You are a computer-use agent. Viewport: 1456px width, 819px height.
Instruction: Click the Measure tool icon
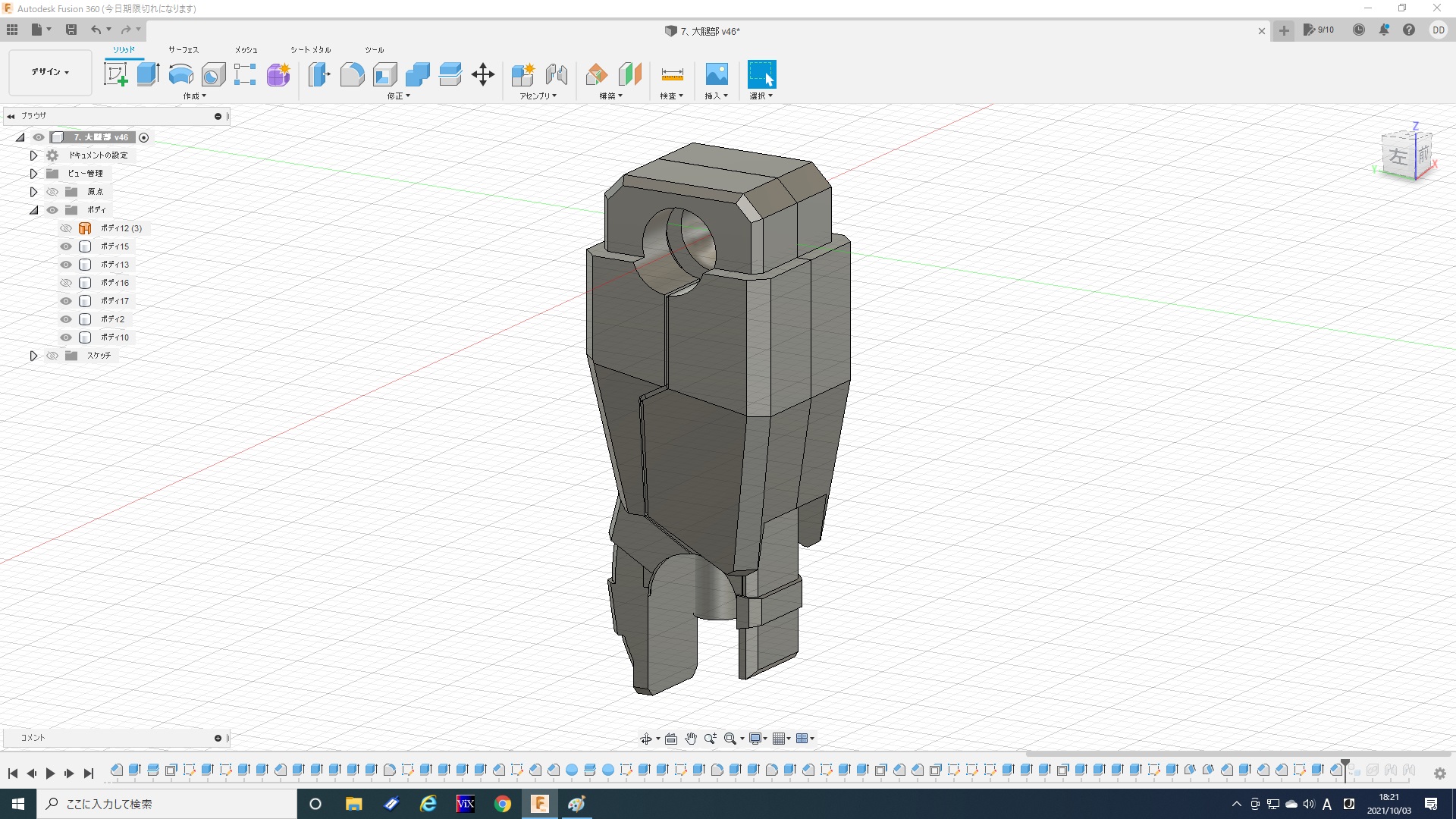pos(672,74)
